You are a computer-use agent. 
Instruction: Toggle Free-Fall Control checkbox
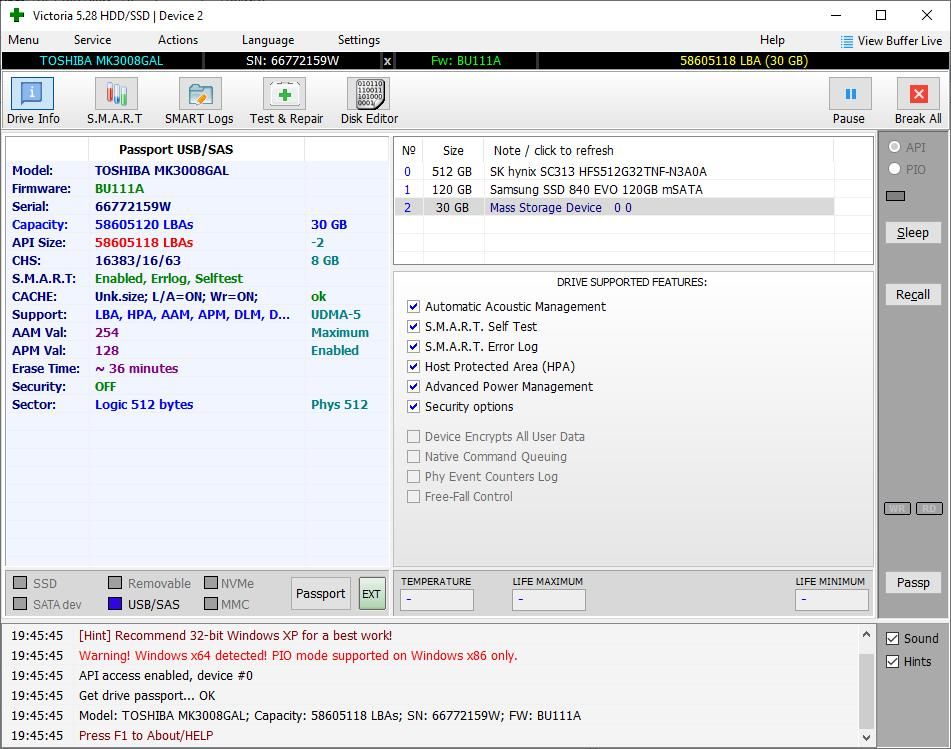[413, 496]
